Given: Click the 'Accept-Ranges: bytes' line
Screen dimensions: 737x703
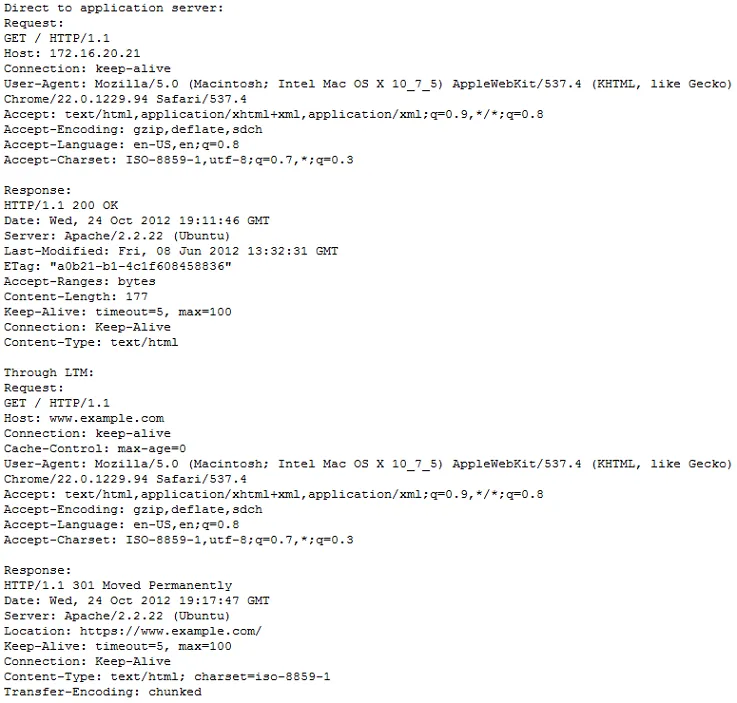Looking at the screenshot, I should [x=80, y=281].
